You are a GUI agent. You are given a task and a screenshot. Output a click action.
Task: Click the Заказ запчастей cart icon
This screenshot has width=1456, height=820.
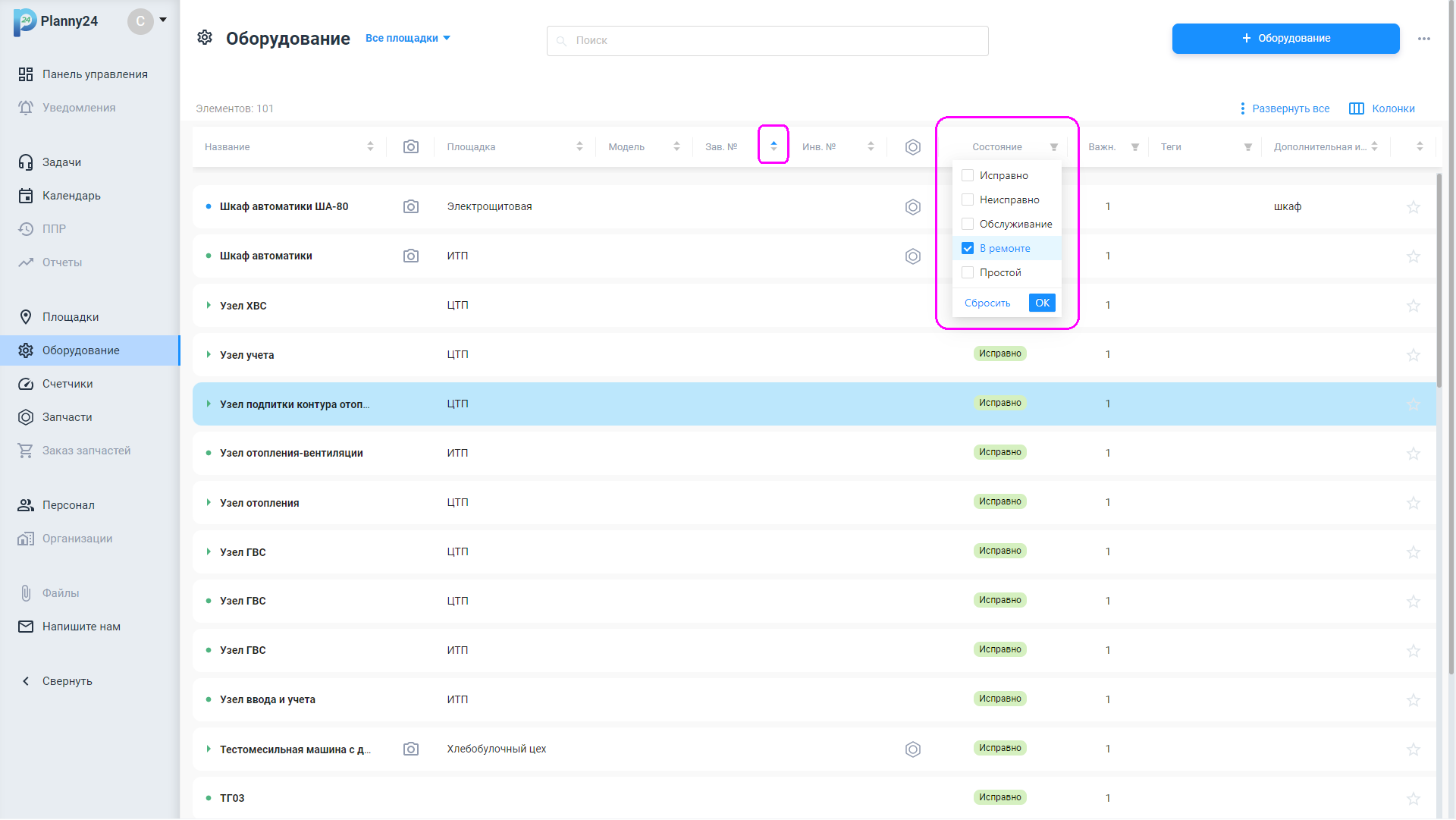pyautogui.click(x=26, y=451)
